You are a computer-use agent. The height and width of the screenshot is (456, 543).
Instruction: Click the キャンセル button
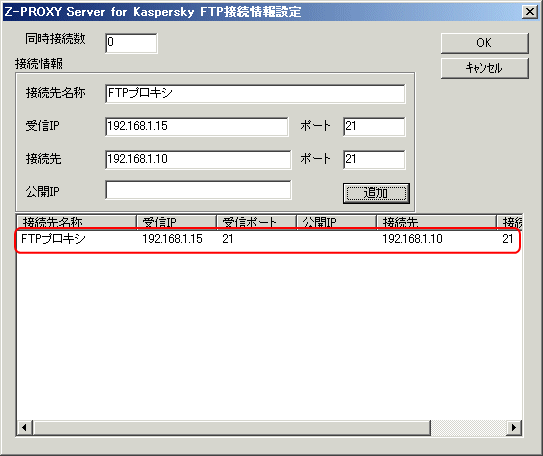click(x=484, y=68)
